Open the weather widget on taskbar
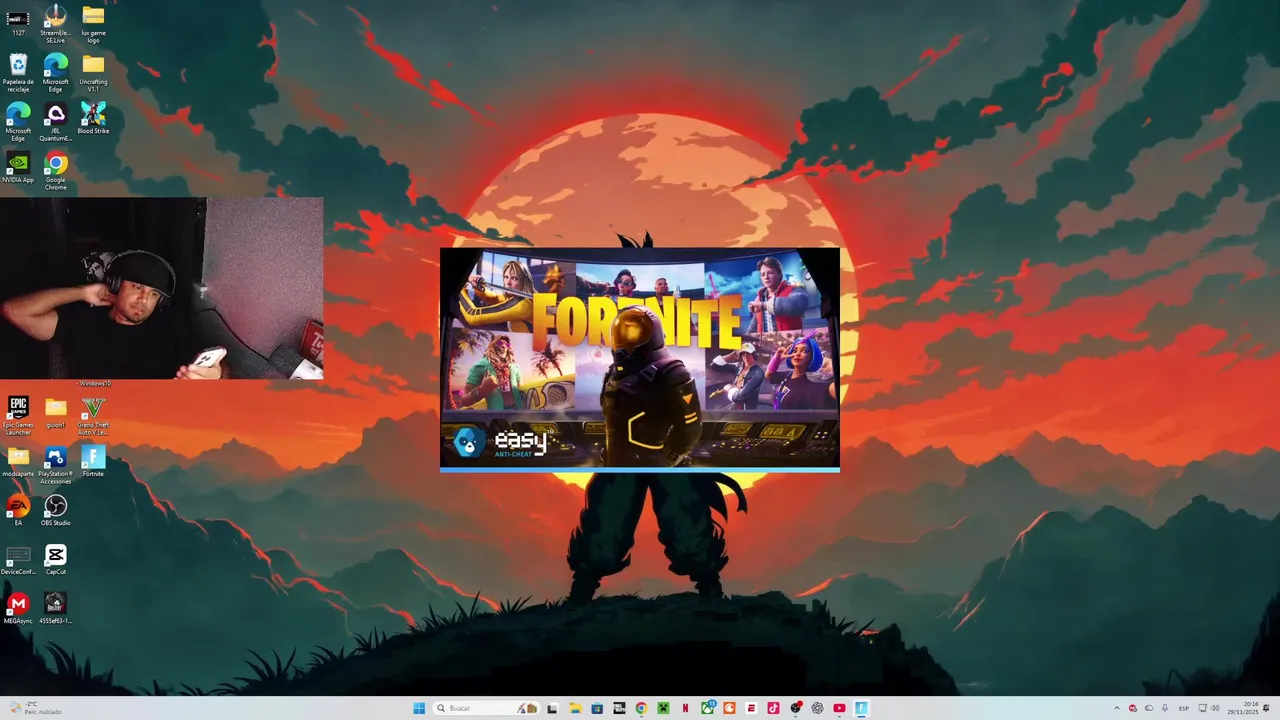The width and height of the screenshot is (1280, 720). click(x=36, y=708)
